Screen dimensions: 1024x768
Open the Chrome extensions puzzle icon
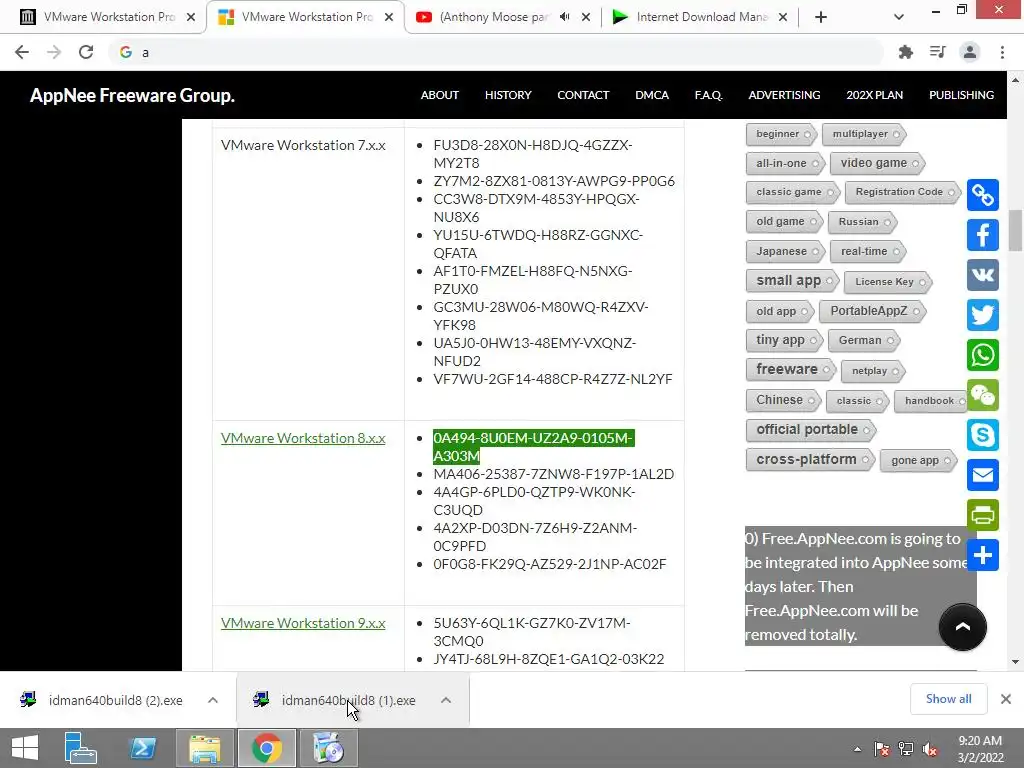pyautogui.click(x=905, y=52)
